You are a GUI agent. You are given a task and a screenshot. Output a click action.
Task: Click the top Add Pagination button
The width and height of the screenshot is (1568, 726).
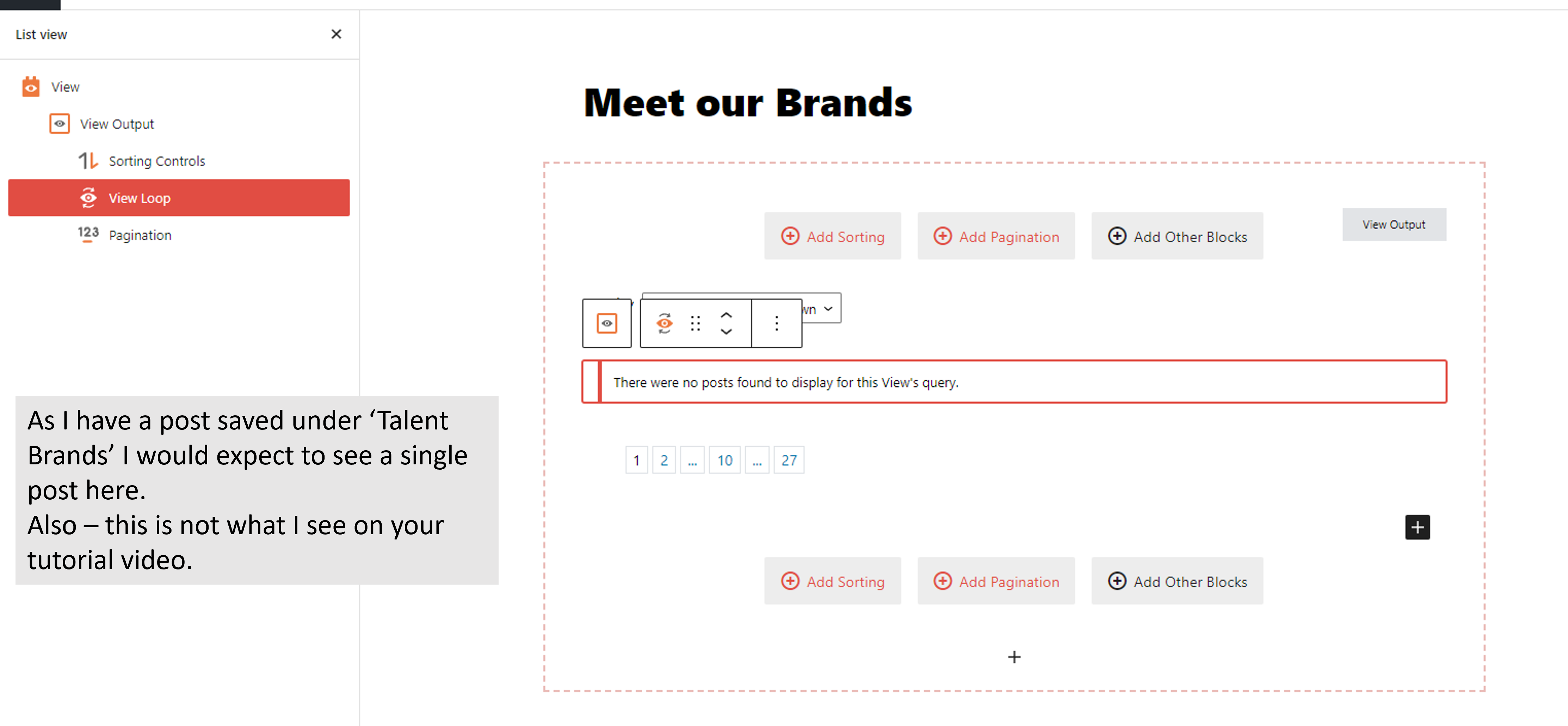click(x=996, y=236)
